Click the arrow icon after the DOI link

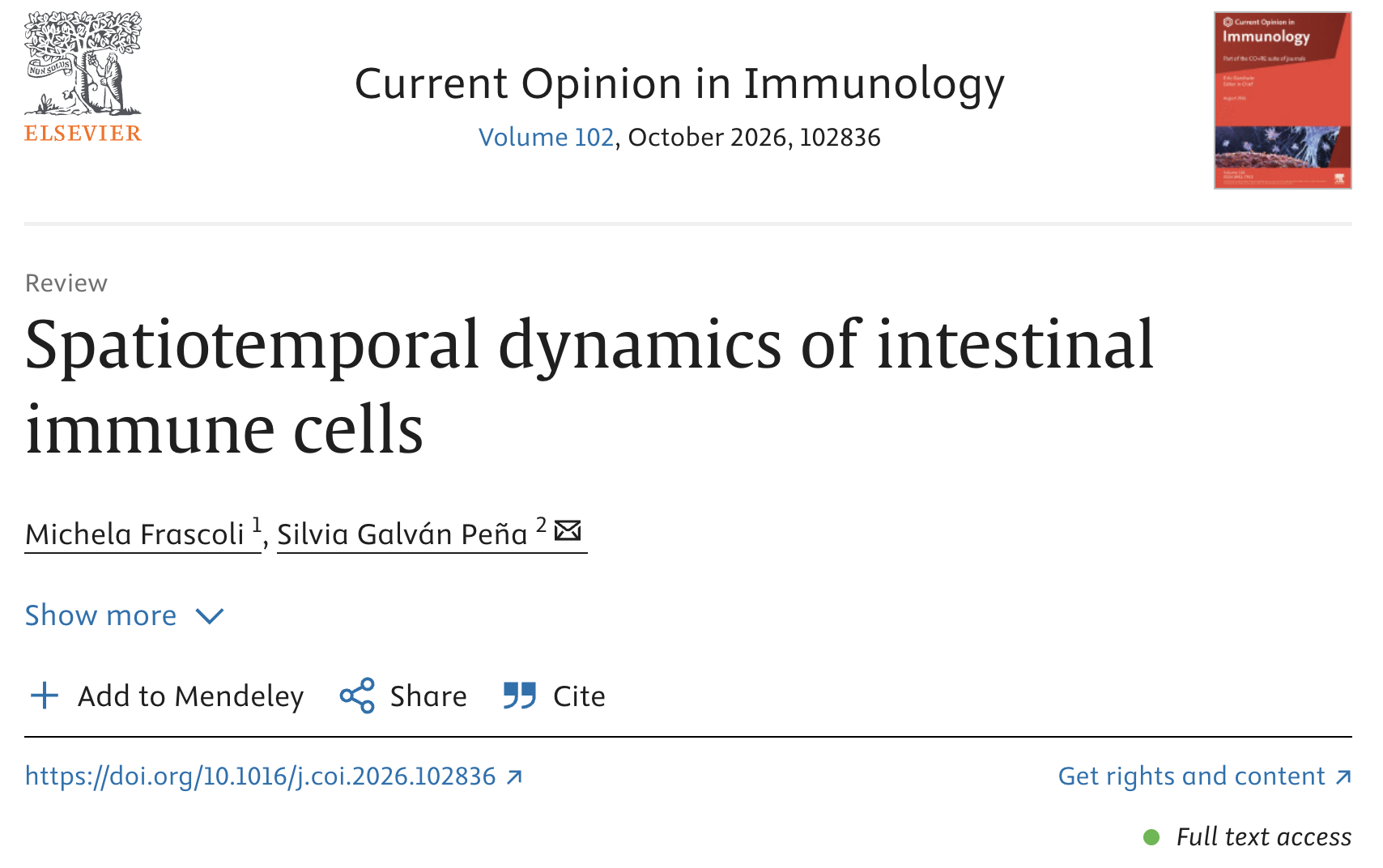514,777
